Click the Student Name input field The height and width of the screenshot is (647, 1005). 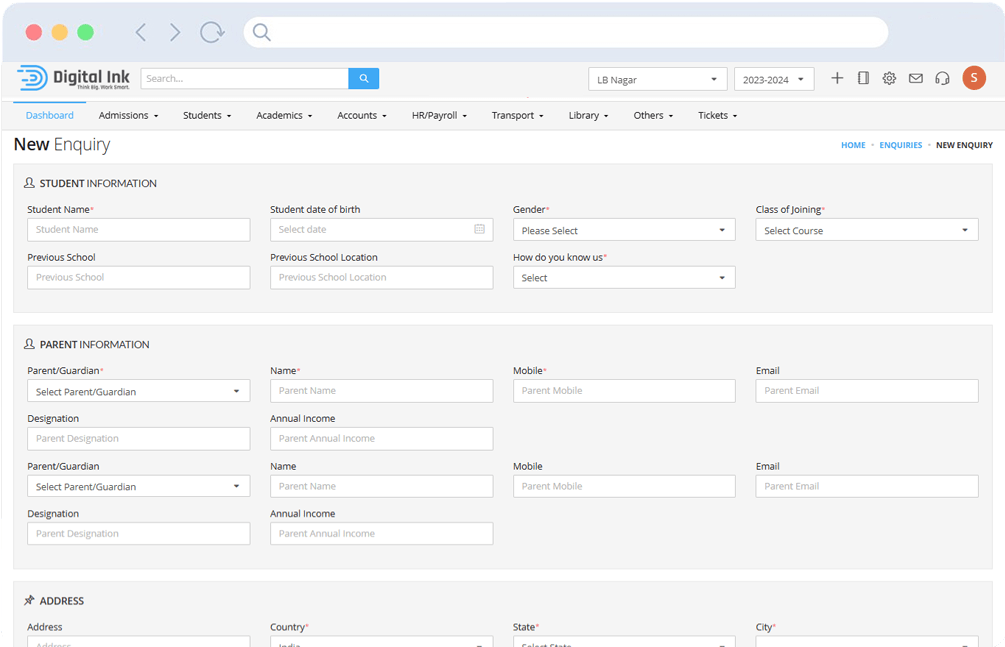138,230
